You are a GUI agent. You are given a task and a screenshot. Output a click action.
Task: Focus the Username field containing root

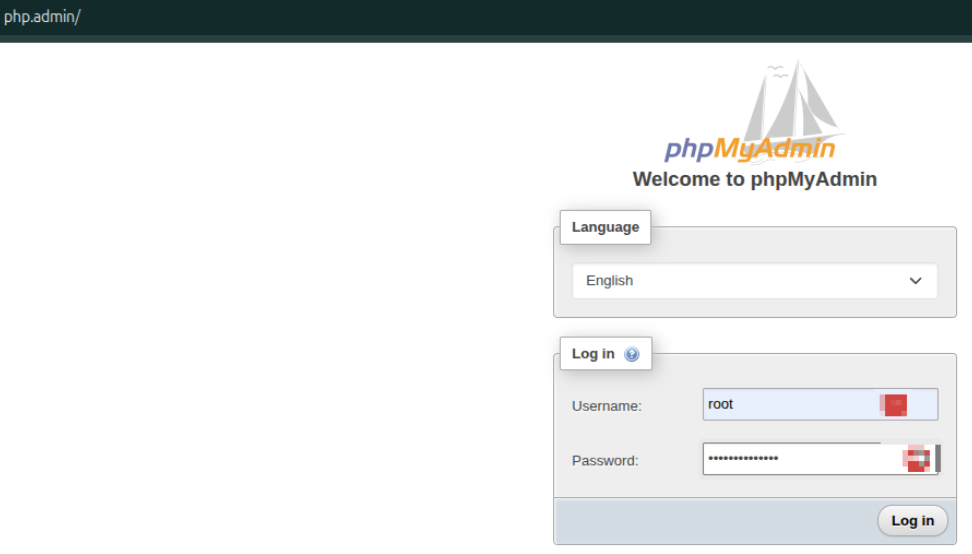coord(820,404)
